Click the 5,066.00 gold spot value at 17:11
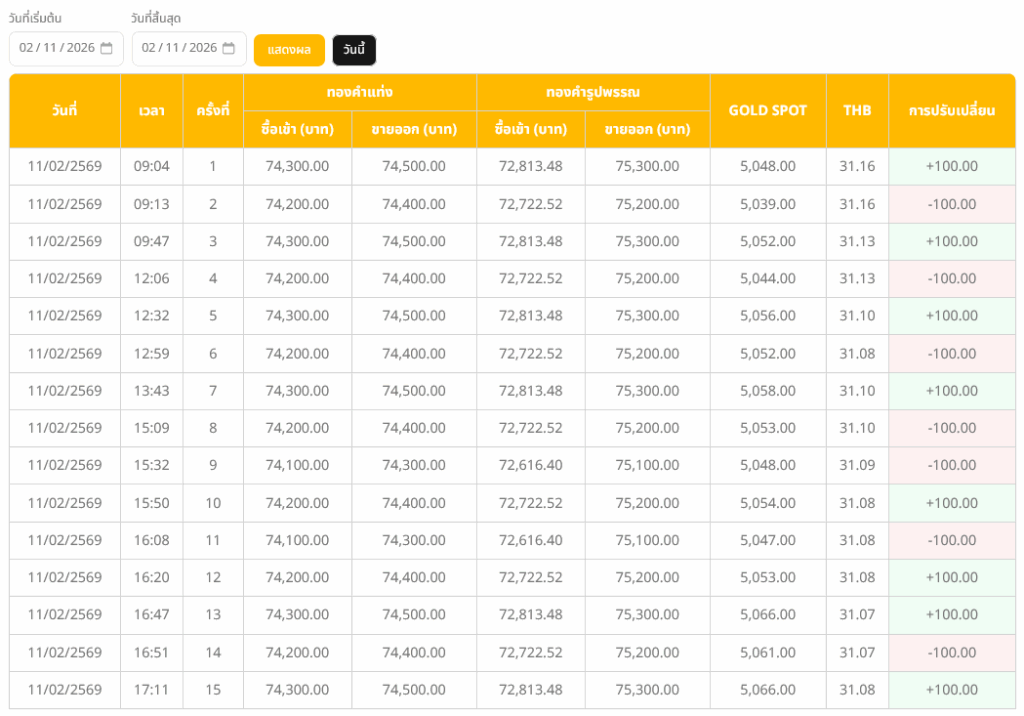The height and width of the screenshot is (716, 1024). (768, 690)
